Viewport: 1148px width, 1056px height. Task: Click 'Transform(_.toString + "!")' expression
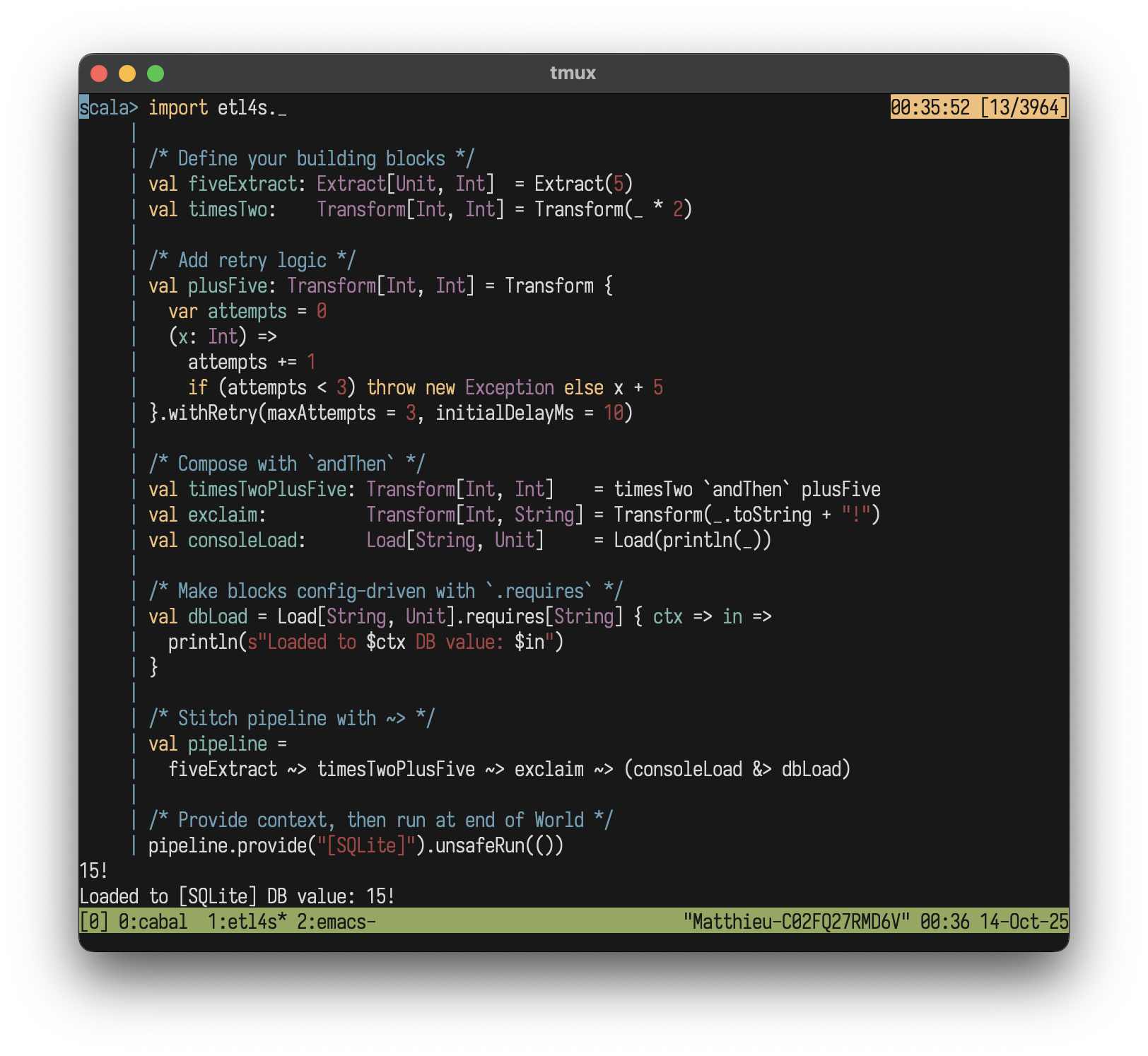[747, 515]
